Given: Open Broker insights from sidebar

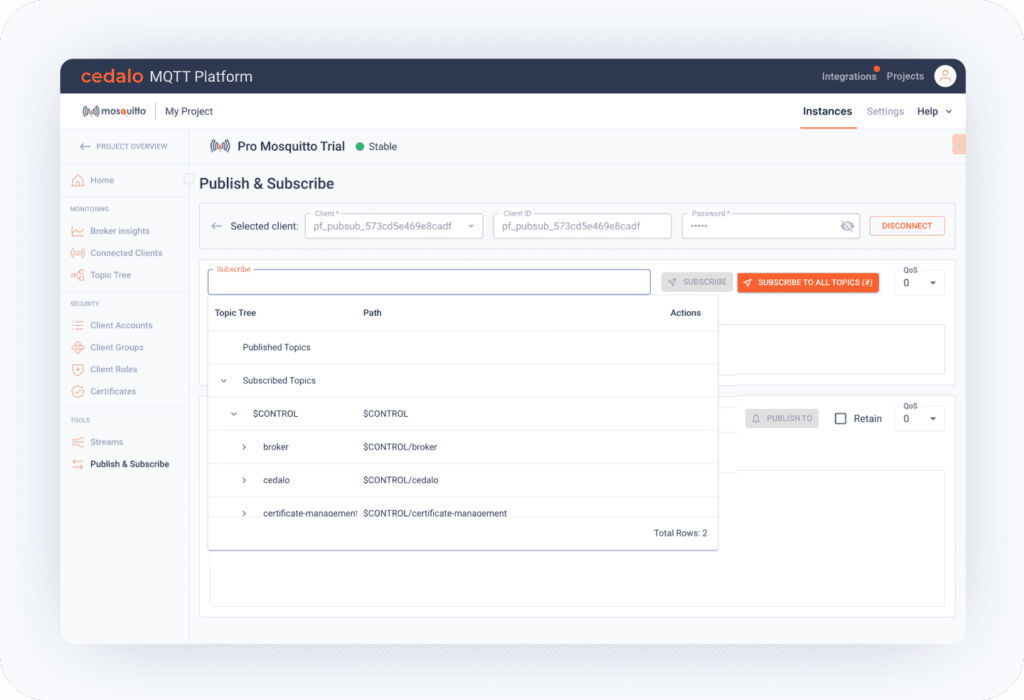Looking at the screenshot, I should click(x=119, y=231).
